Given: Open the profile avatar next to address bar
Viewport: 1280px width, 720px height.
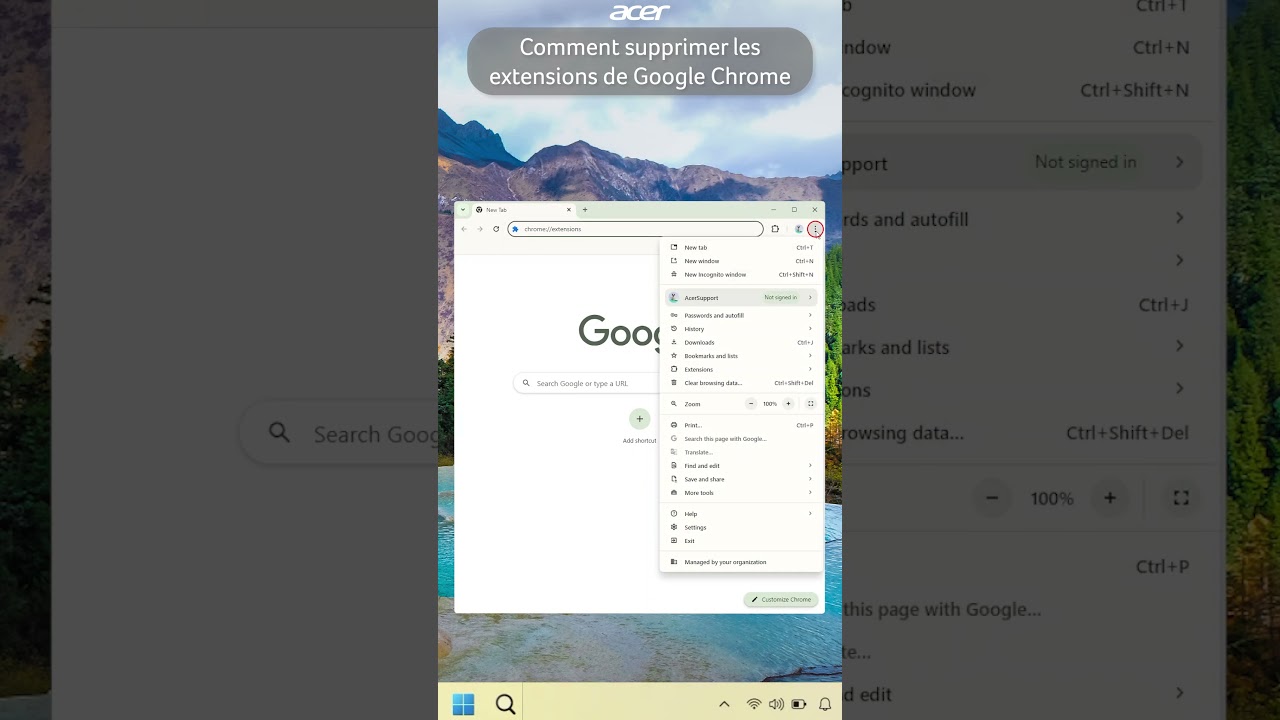Looking at the screenshot, I should 798,229.
